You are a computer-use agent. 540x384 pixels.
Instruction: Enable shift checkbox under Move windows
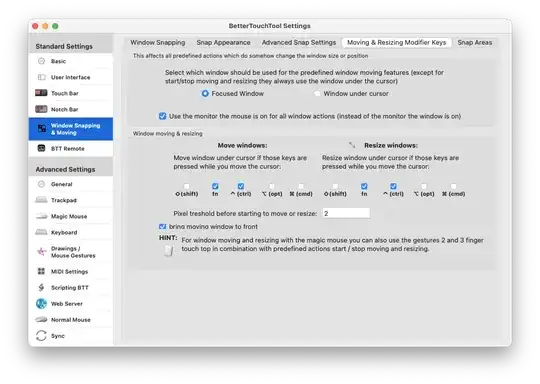[x=187, y=186]
